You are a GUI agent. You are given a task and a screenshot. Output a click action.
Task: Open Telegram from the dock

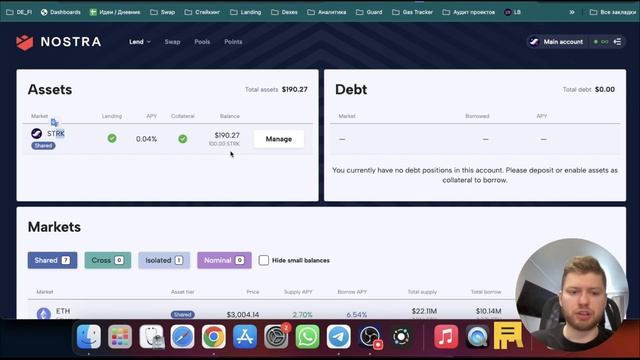click(339, 337)
